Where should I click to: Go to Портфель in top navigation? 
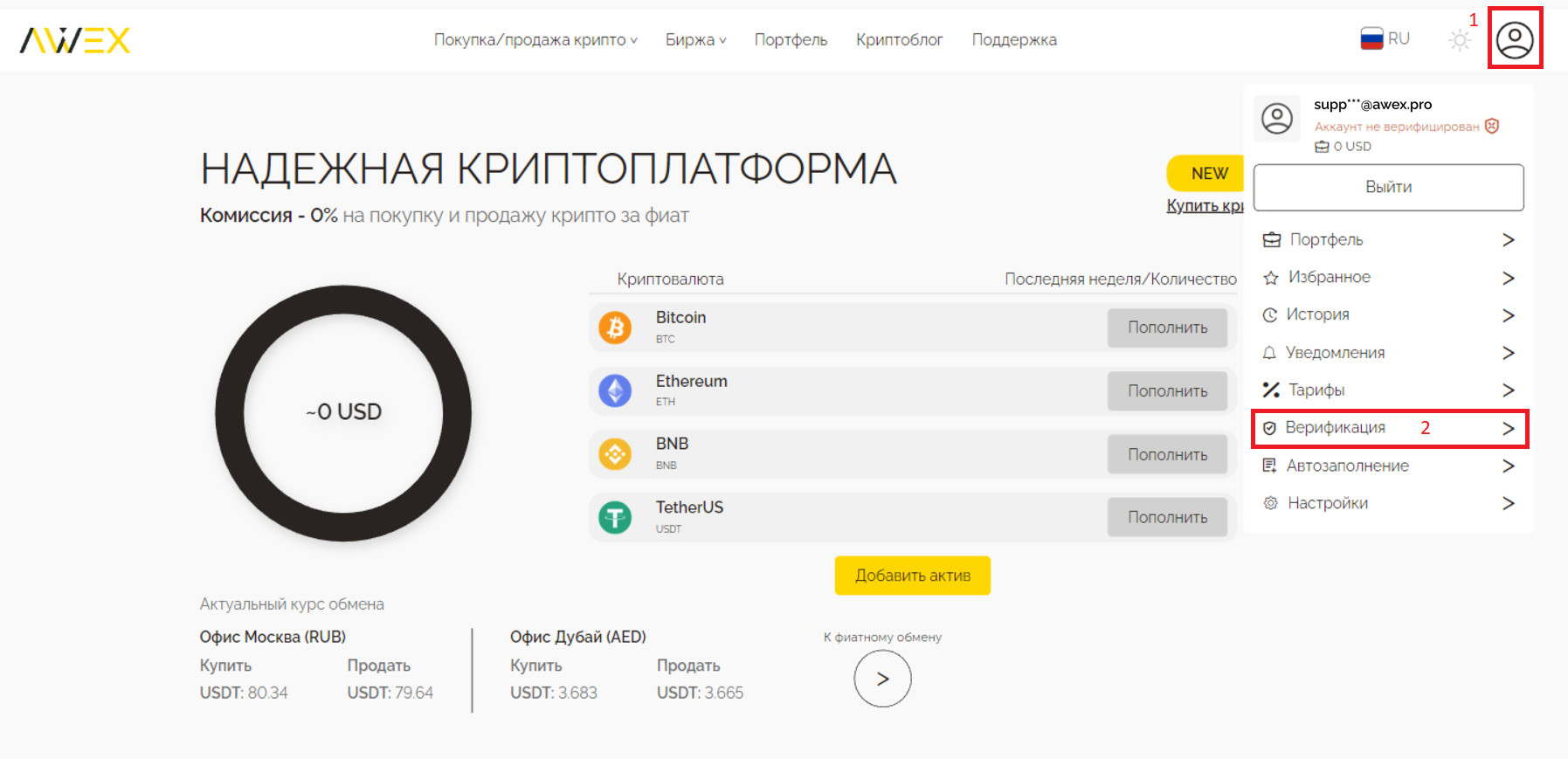[x=791, y=40]
